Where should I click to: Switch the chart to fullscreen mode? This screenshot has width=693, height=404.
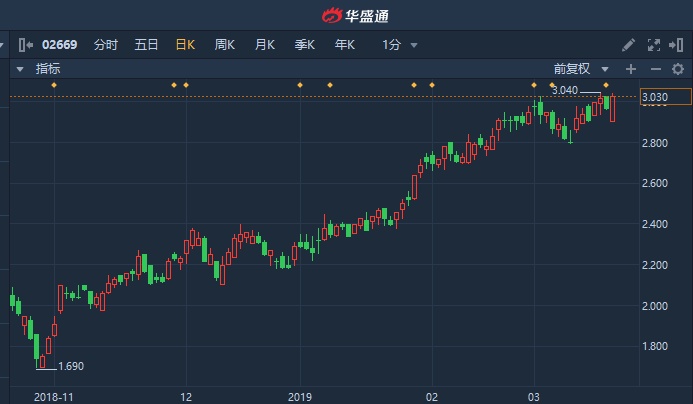tap(654, 45)
